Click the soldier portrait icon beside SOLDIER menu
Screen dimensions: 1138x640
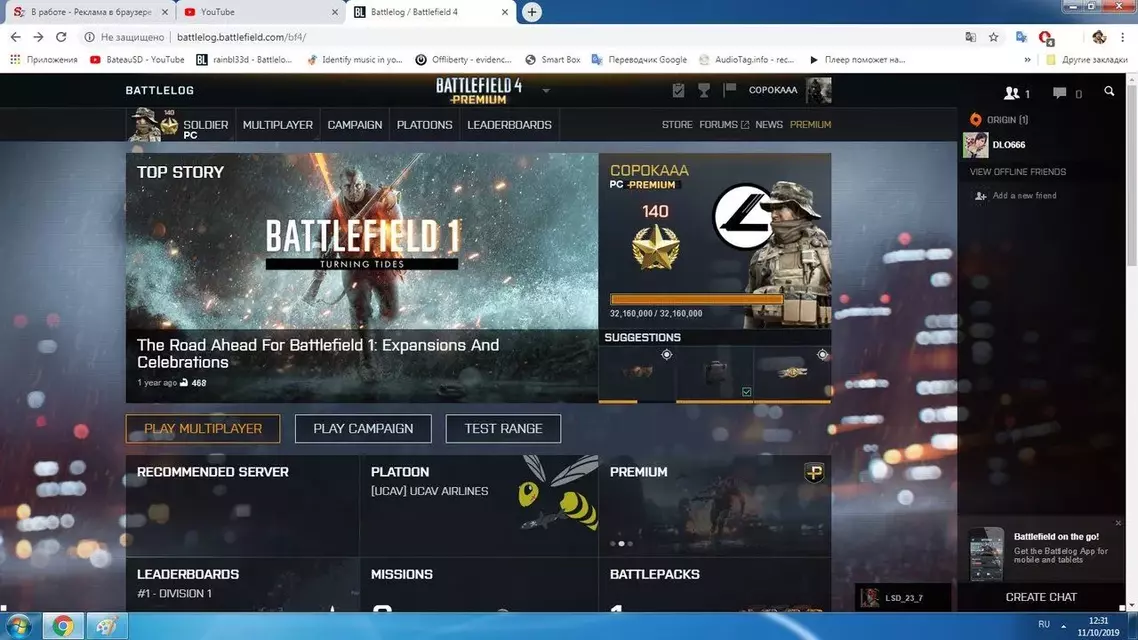[144, 124]
